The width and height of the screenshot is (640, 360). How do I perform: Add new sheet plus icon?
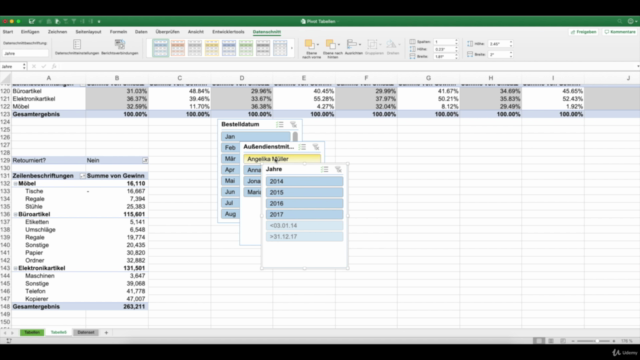pos(106,333)
